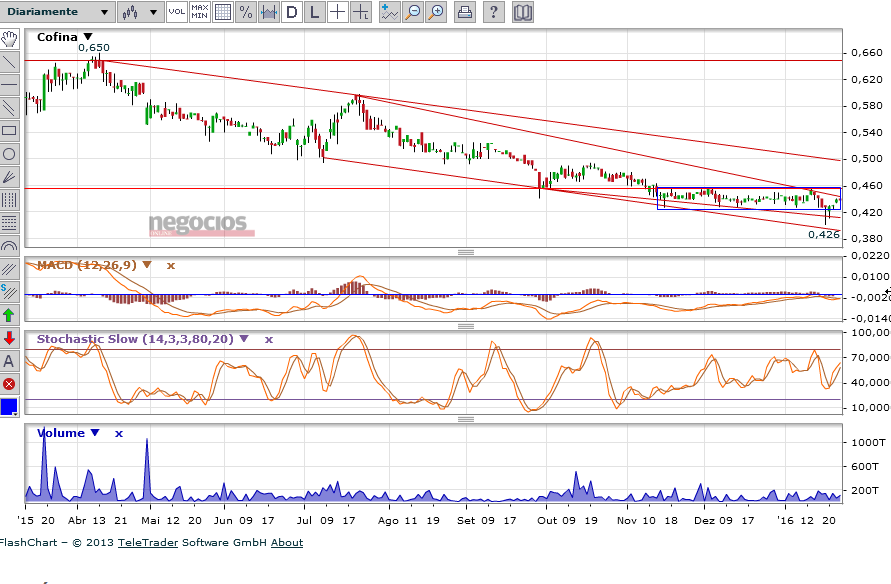Open the Cofina instrument menu

click(x=88, y=37)
